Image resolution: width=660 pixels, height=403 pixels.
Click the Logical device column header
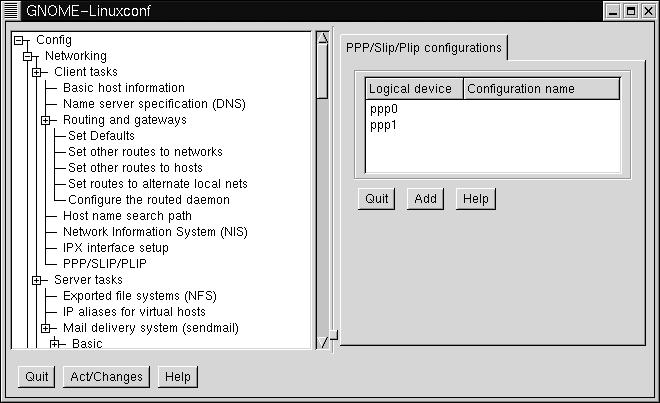point(413,89)
